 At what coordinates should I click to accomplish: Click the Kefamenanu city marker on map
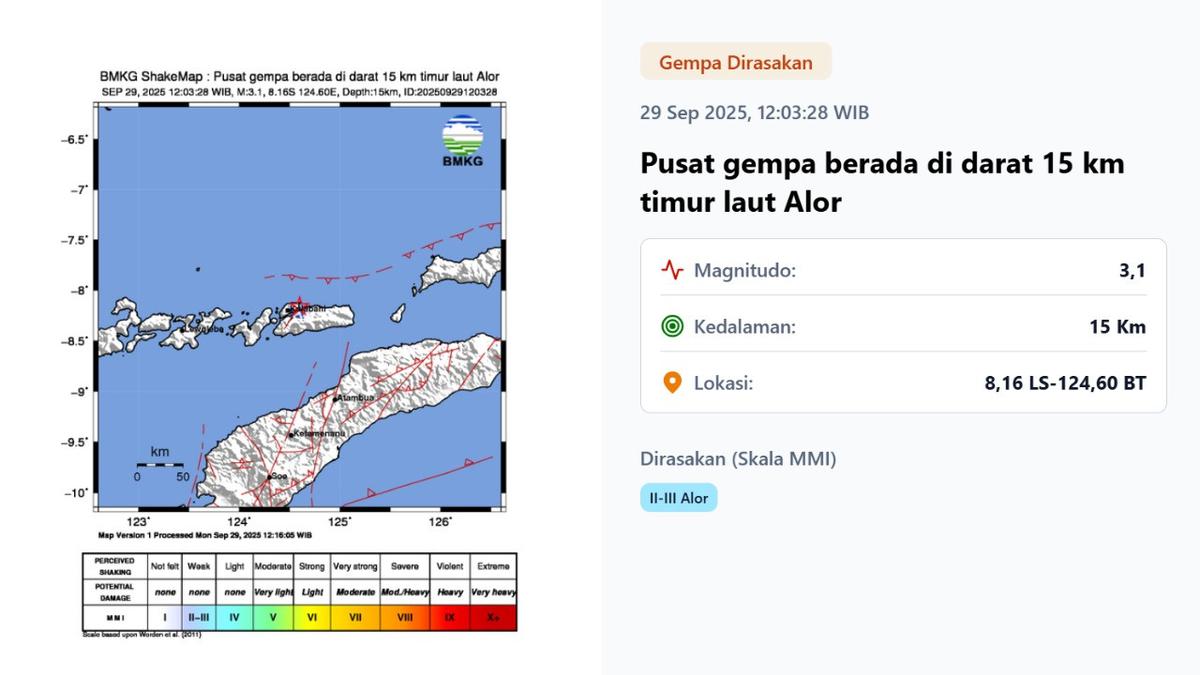click(291, 435)
